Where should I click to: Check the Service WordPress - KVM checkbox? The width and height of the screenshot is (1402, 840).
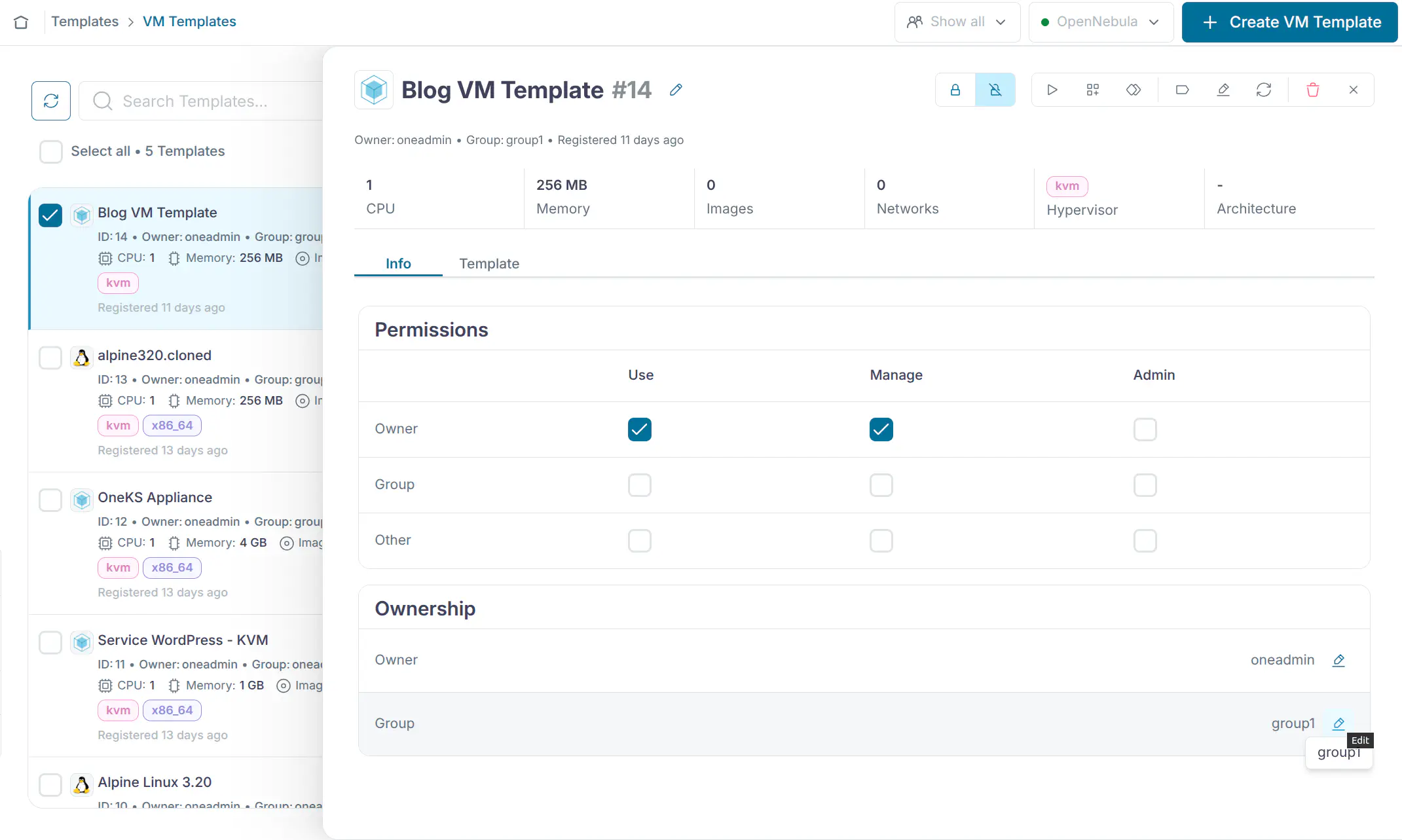click(x=50, y=642)
